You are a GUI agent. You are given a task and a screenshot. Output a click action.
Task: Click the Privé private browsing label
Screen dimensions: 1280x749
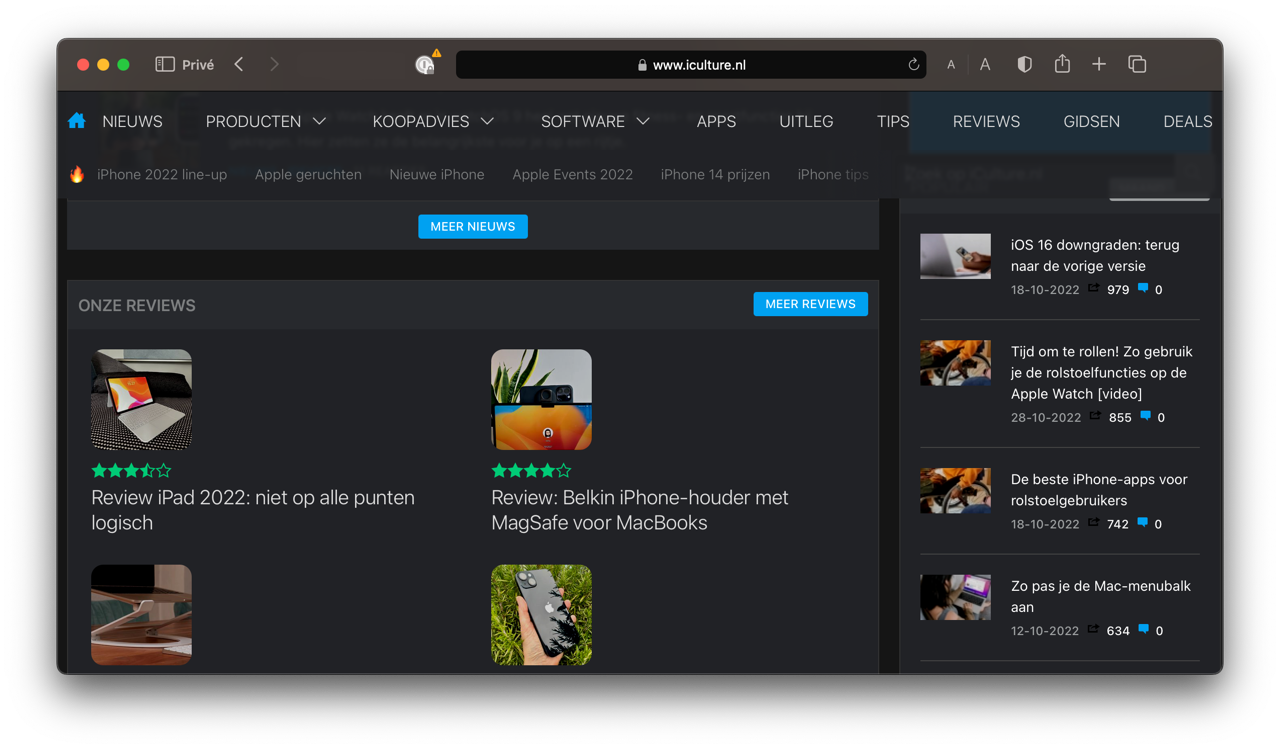(198, 65)
